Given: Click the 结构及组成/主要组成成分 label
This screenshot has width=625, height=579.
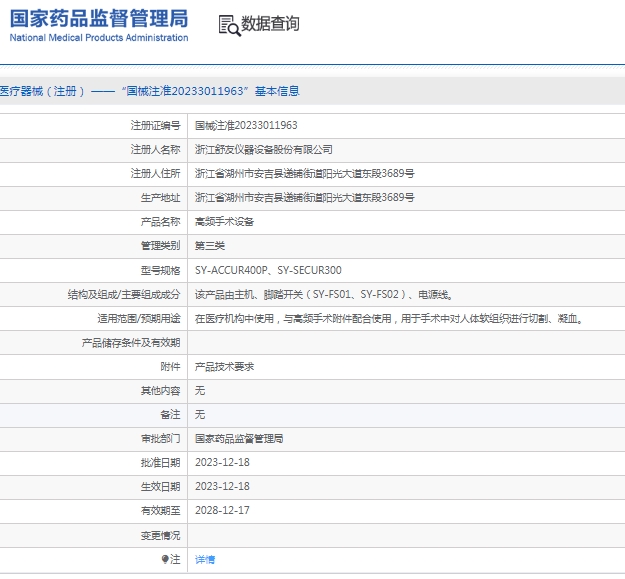Looking at the screenshot, I should click(x=124, y=294).
